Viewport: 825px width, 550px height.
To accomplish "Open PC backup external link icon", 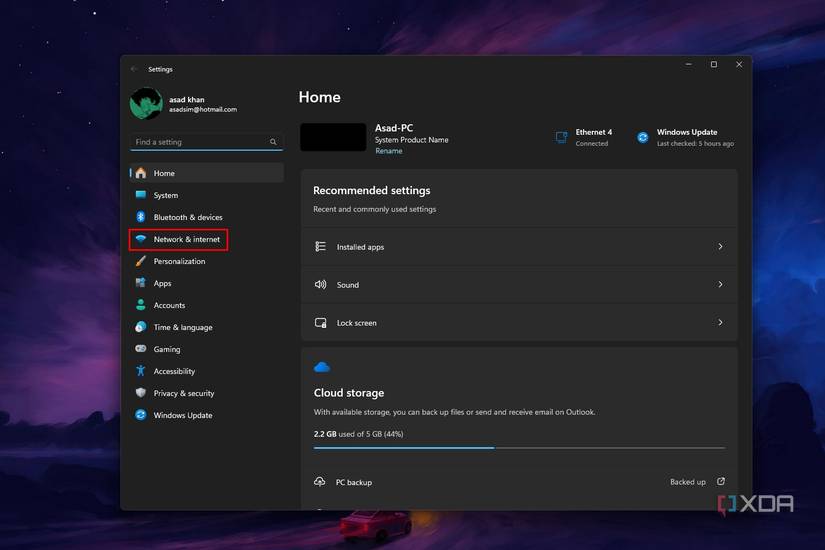I will [x=721, y=482].
